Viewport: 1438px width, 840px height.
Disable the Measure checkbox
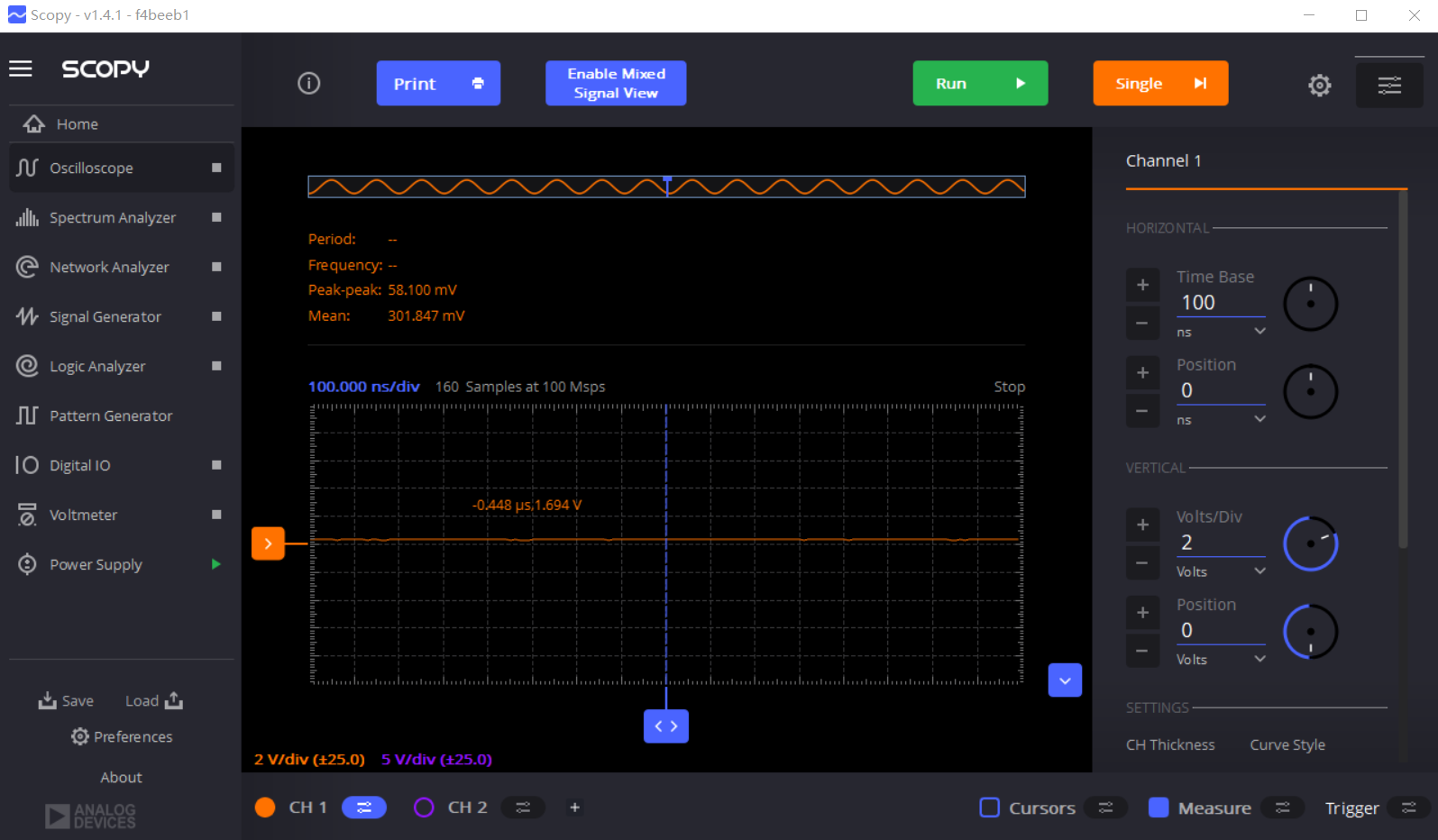coord(1159,808)
